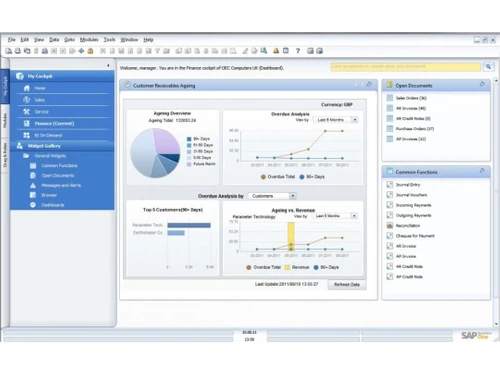This screenshot has width=500, height=375.
Task: Click the Open Documents widget header corner icon
Action: pos(482,84)
